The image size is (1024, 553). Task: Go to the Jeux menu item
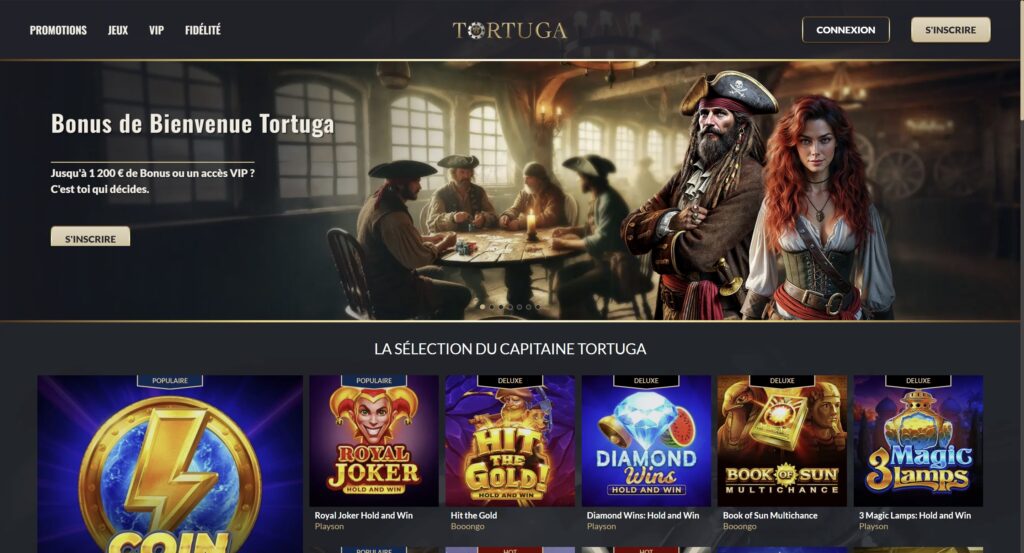[x=118, y=30]
